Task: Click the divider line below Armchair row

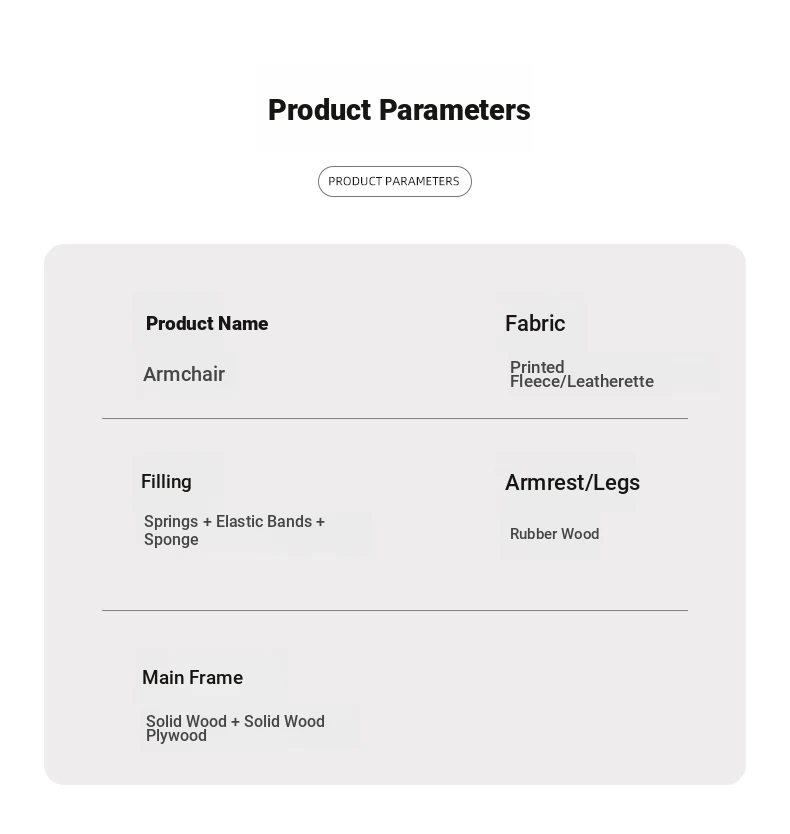Action: (394, 418)
